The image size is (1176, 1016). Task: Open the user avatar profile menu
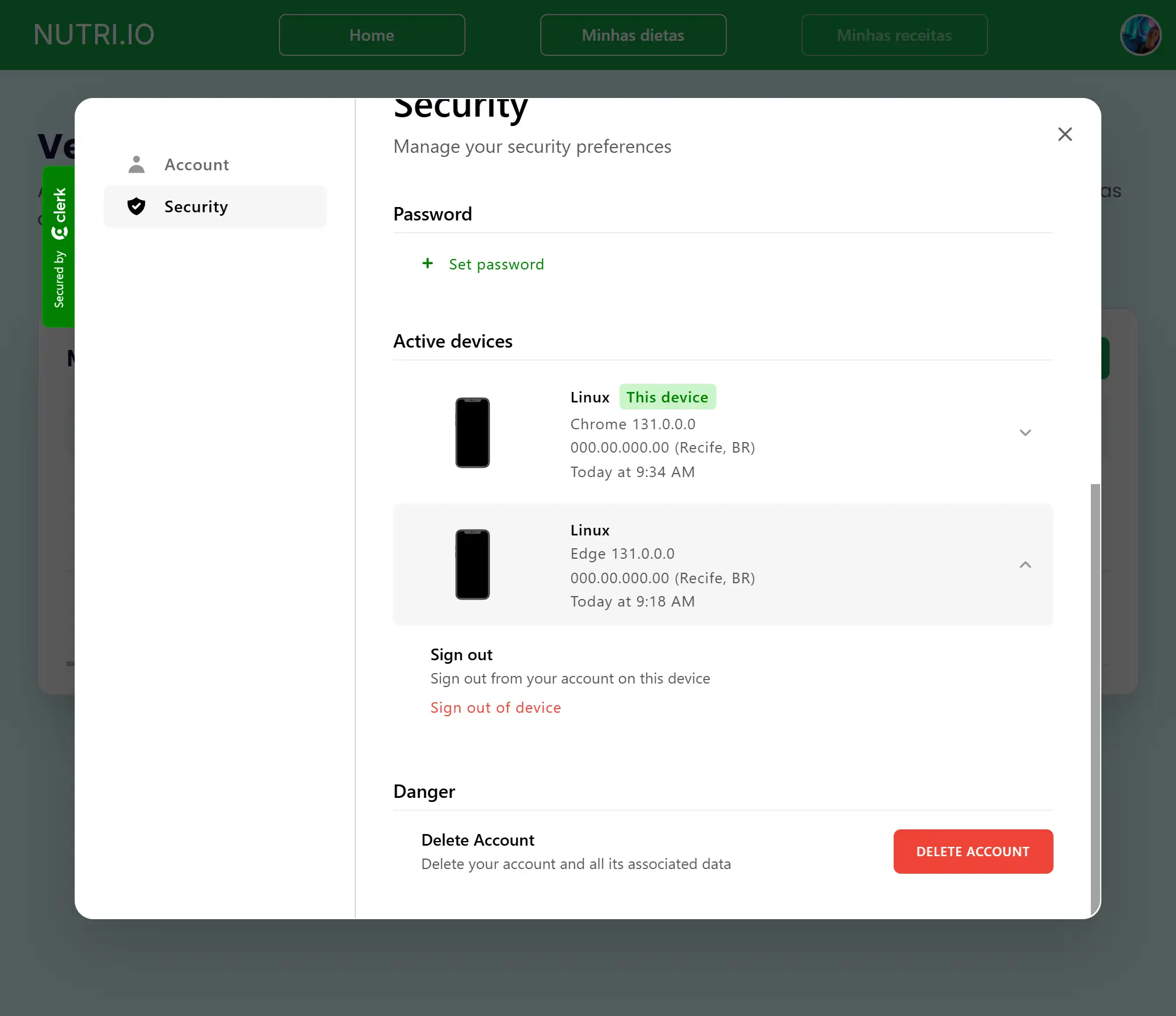(x=1140, y=35)
